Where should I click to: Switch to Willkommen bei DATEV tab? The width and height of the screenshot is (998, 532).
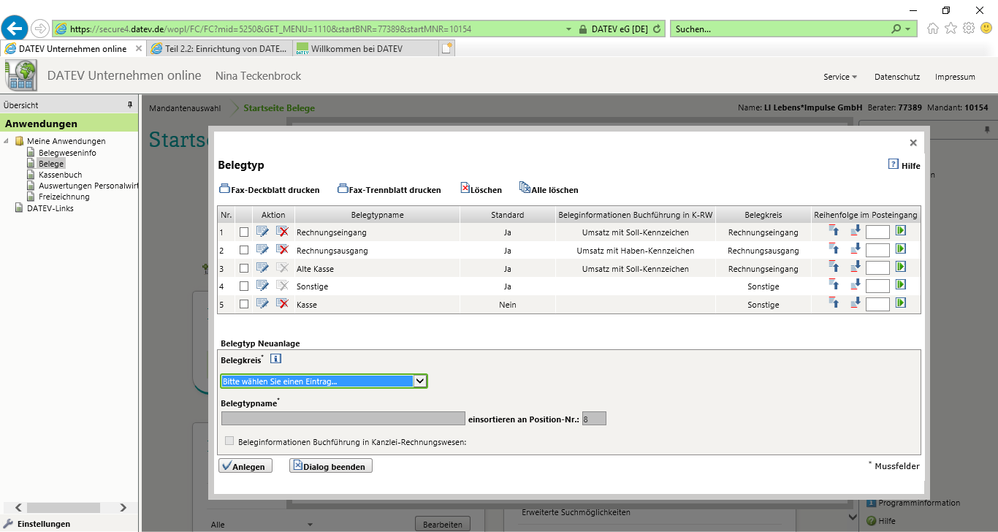click(365, 48)
